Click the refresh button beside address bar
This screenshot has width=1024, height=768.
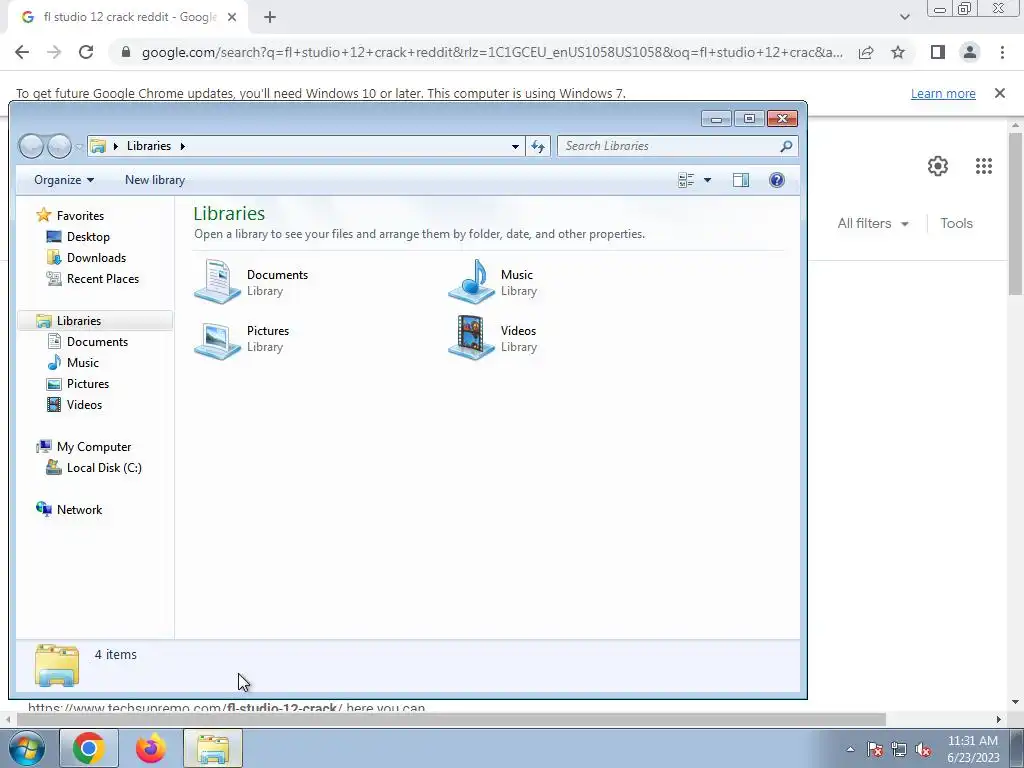point(538,146)
